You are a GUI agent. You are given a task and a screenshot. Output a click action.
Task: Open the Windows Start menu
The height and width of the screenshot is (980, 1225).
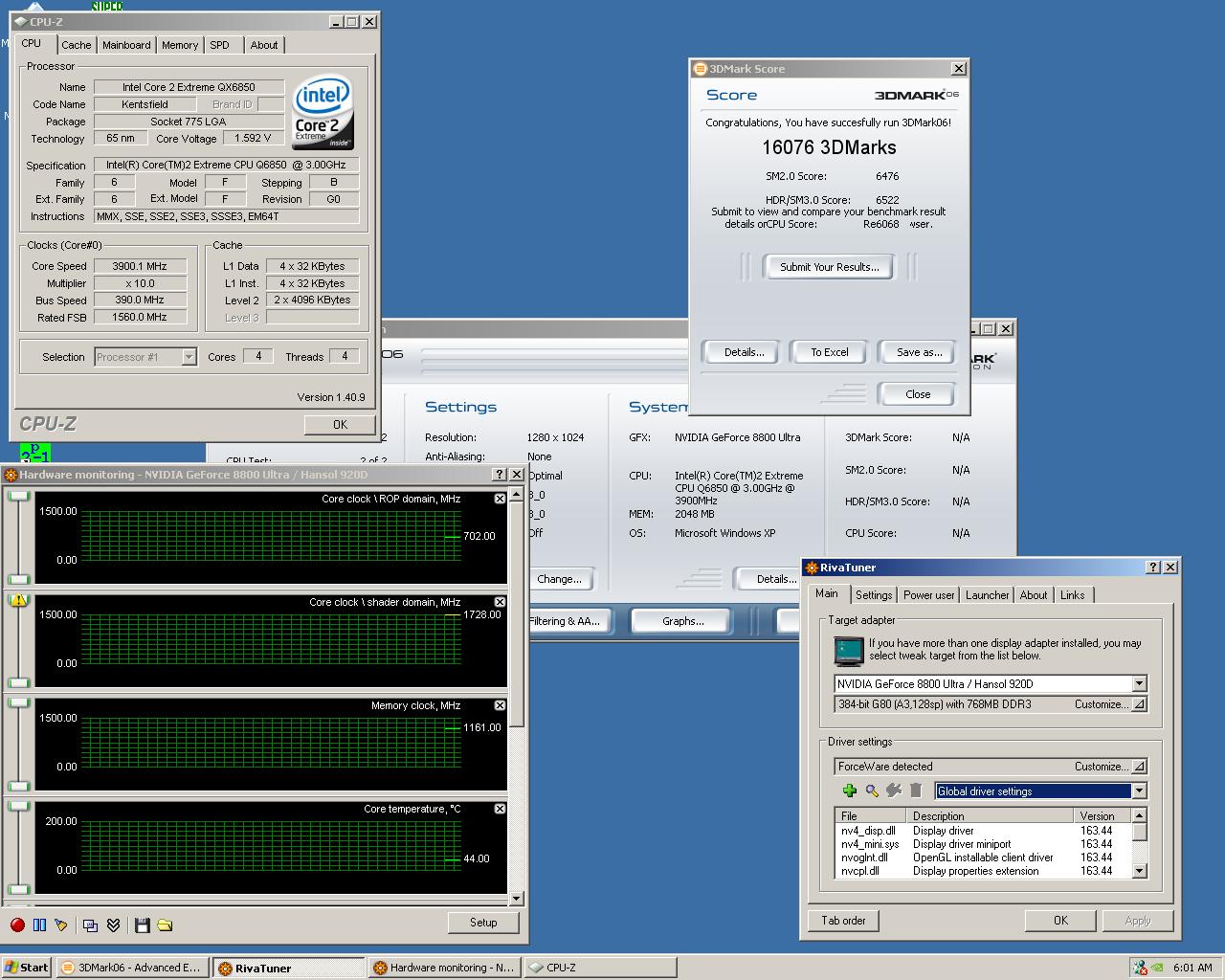coord(27,968)
